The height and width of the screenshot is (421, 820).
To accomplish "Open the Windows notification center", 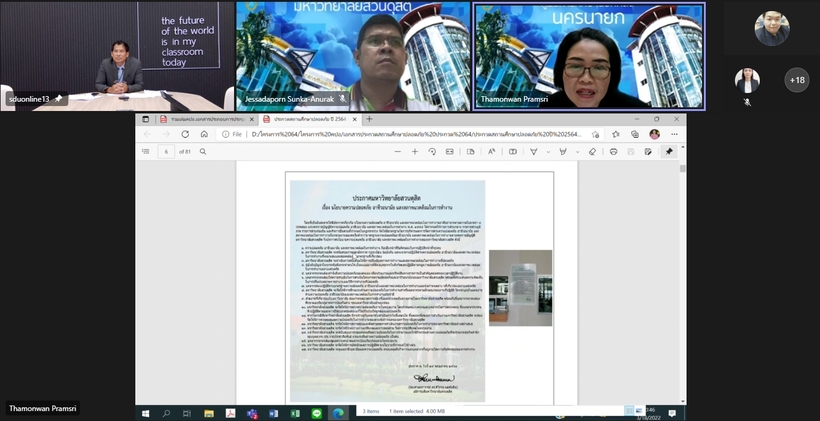I will pyautogui.click(x=672, y=413).
